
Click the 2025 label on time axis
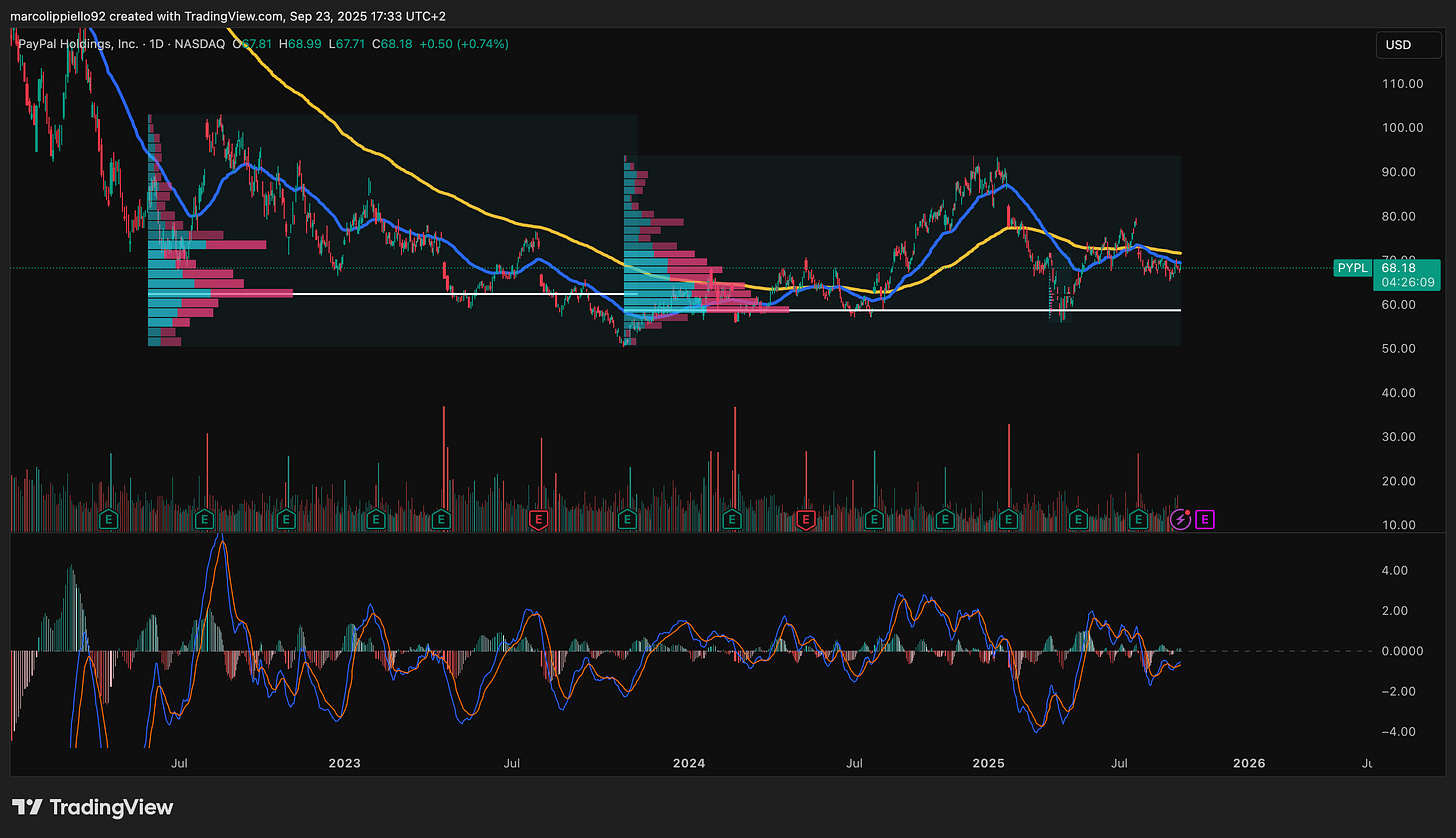coord(989,763)
